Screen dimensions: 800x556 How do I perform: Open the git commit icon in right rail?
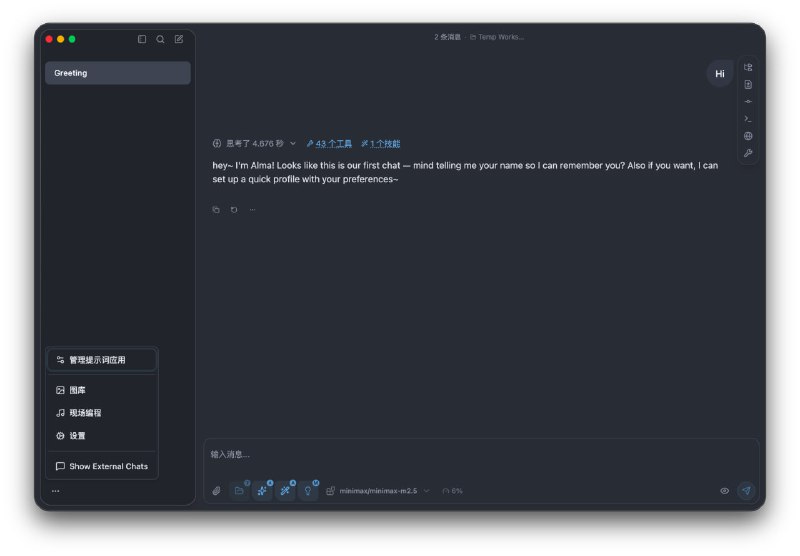pos(748,102)
